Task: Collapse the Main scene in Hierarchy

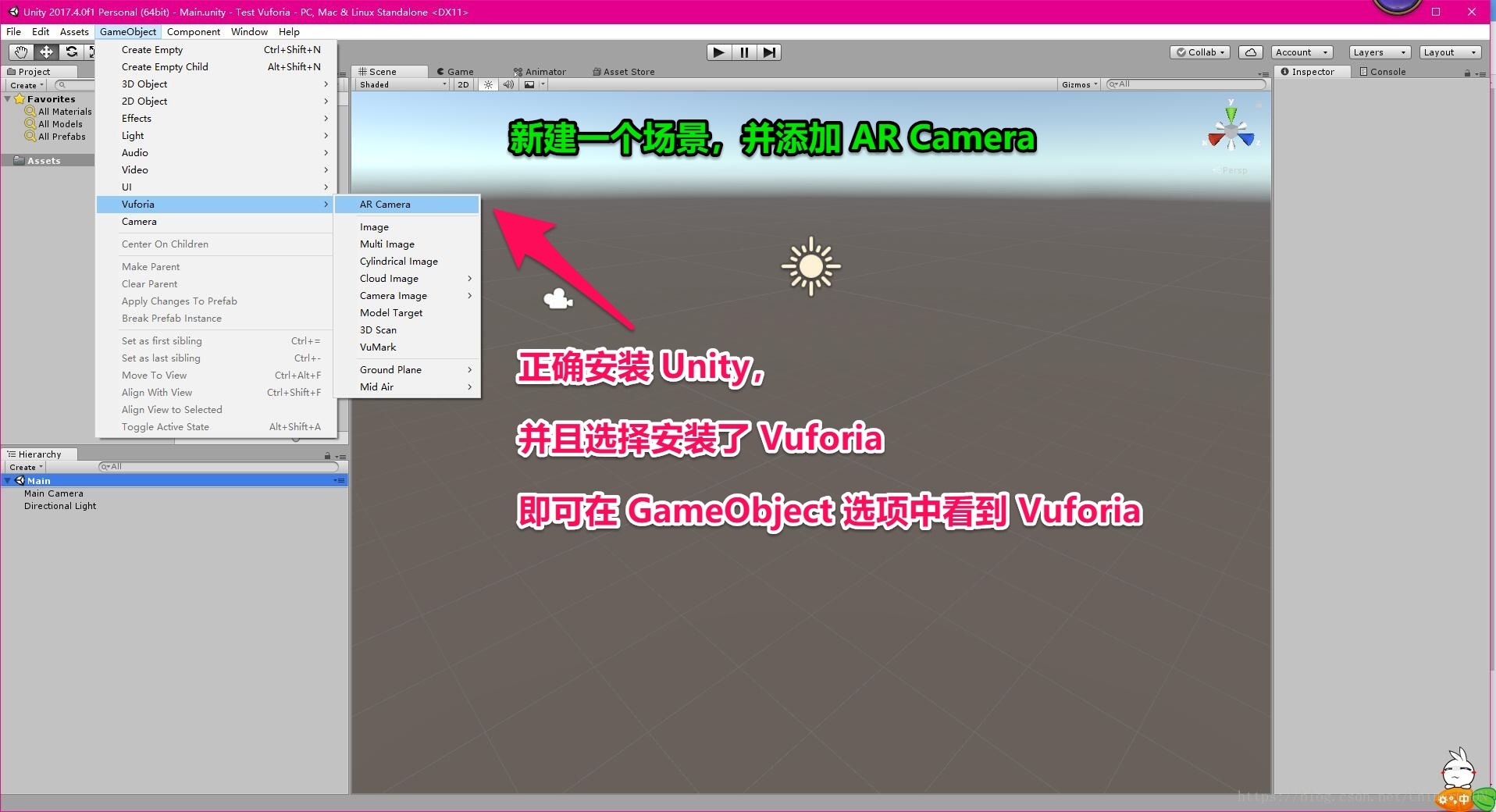Action: point(8,481)
